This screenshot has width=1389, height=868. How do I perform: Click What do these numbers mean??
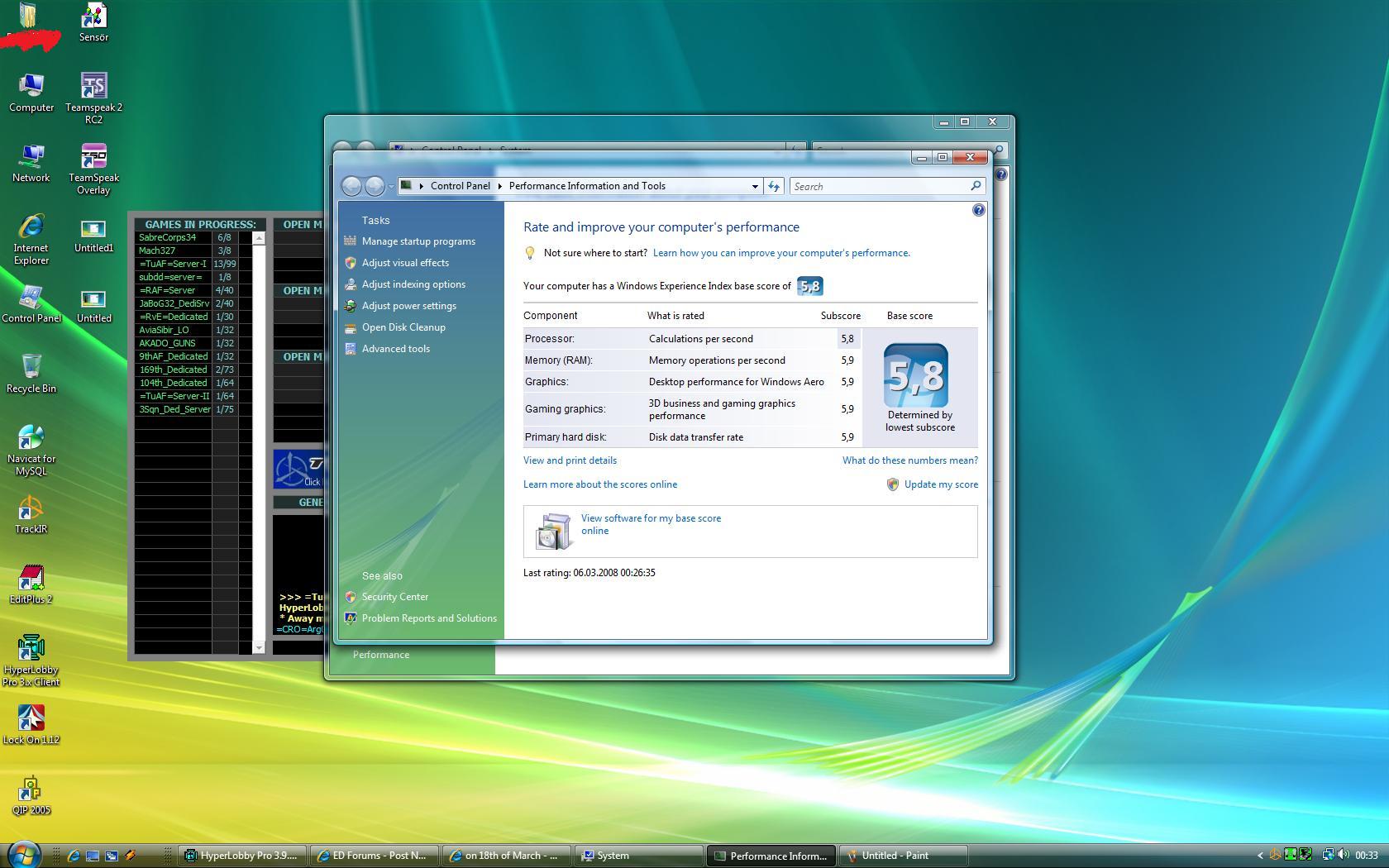tap(909, 460)
